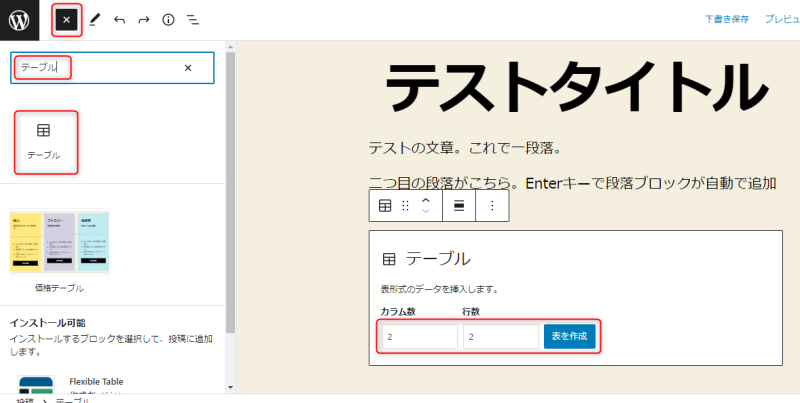Image resolution: width=800 pixels, height=403 pixels.
Task: Move the table block up
Action: click(426, 200)
